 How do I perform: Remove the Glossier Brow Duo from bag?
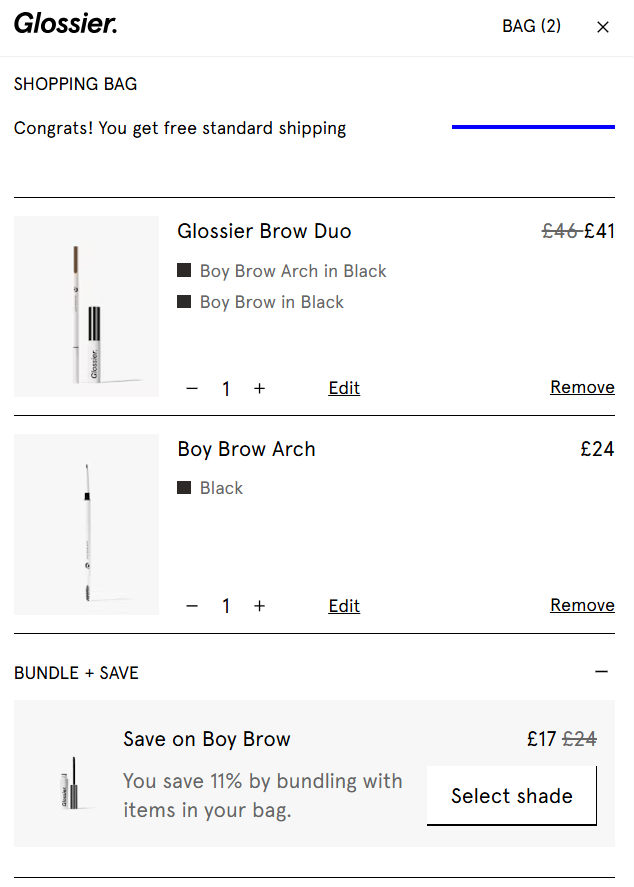[x=582, y=387]
